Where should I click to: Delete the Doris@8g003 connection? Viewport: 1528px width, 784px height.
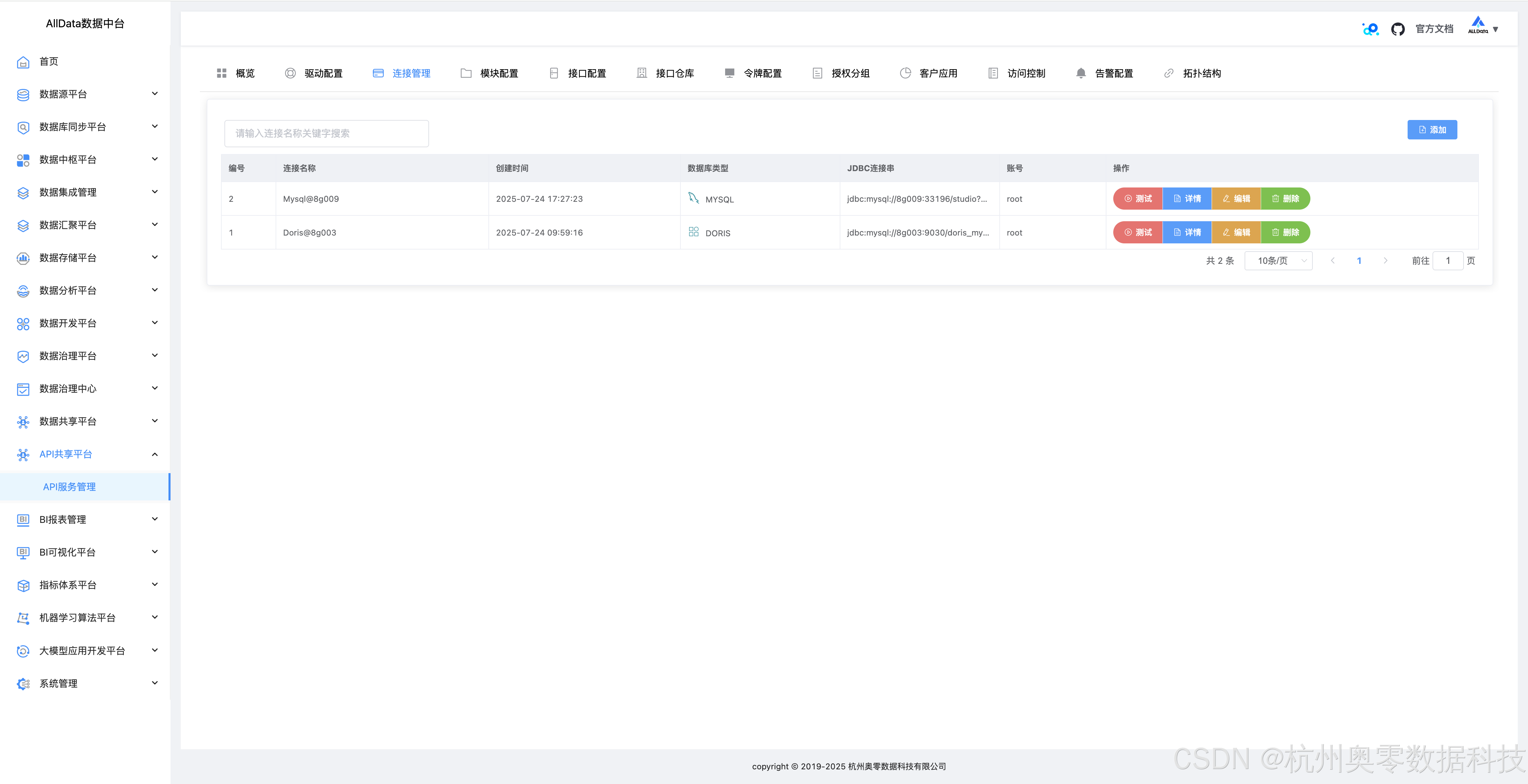coord(1285,232)
